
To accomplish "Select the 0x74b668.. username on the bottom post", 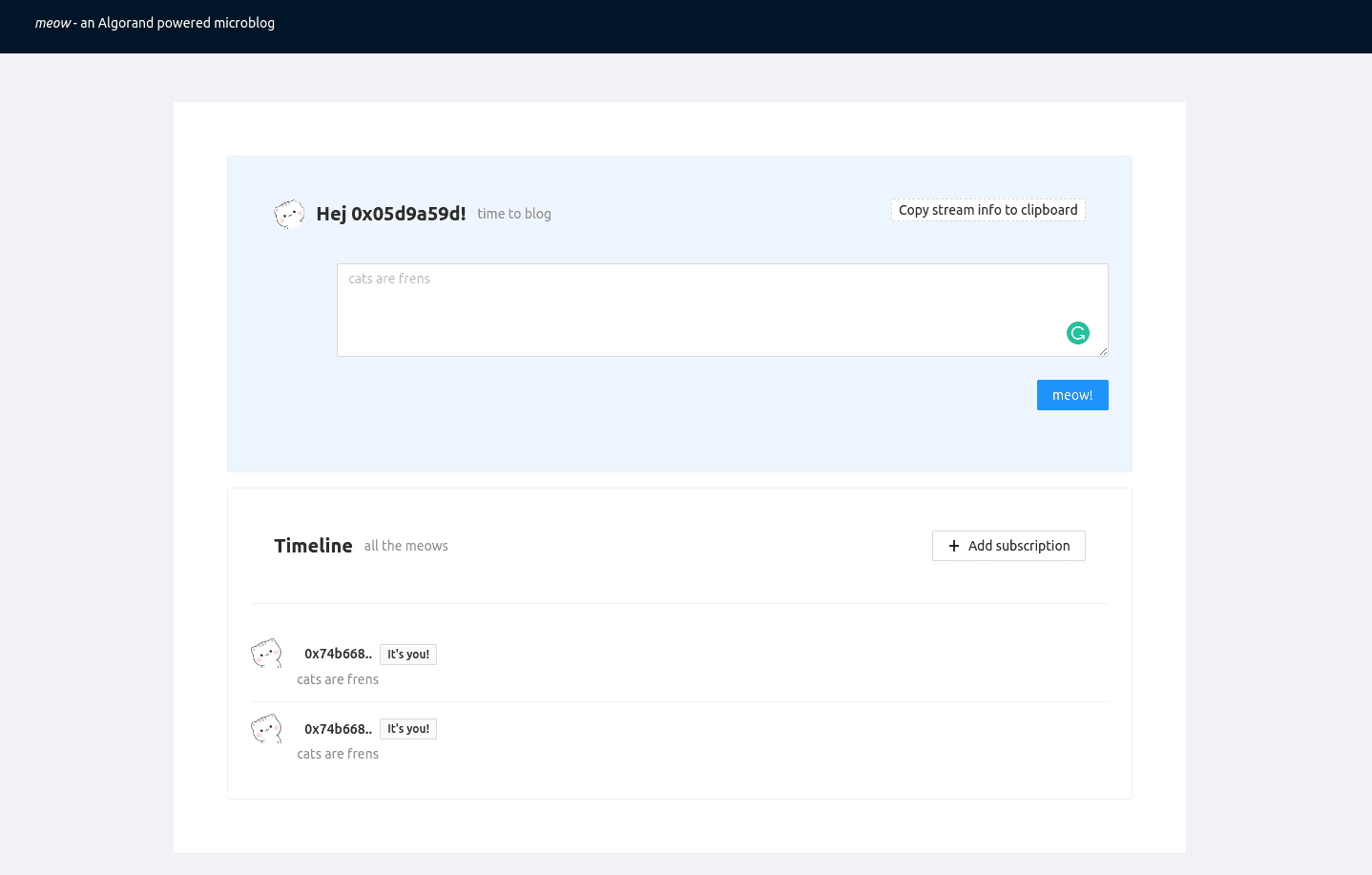I will pyautogui.click(x=338, y=729).
